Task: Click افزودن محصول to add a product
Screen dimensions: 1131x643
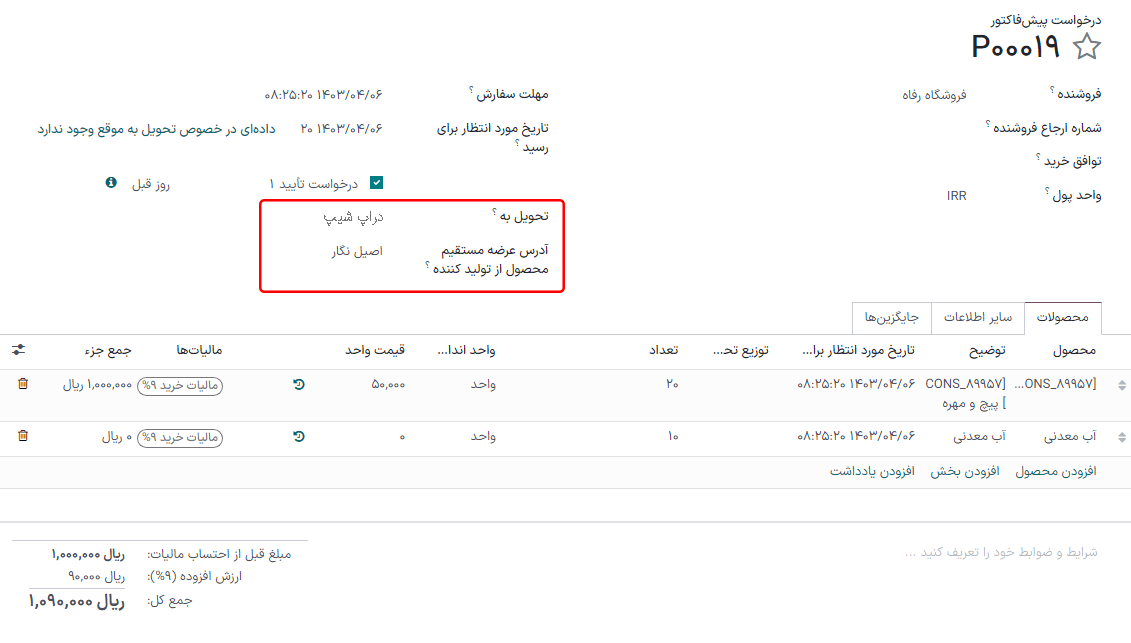Action: click(1056, 472)
